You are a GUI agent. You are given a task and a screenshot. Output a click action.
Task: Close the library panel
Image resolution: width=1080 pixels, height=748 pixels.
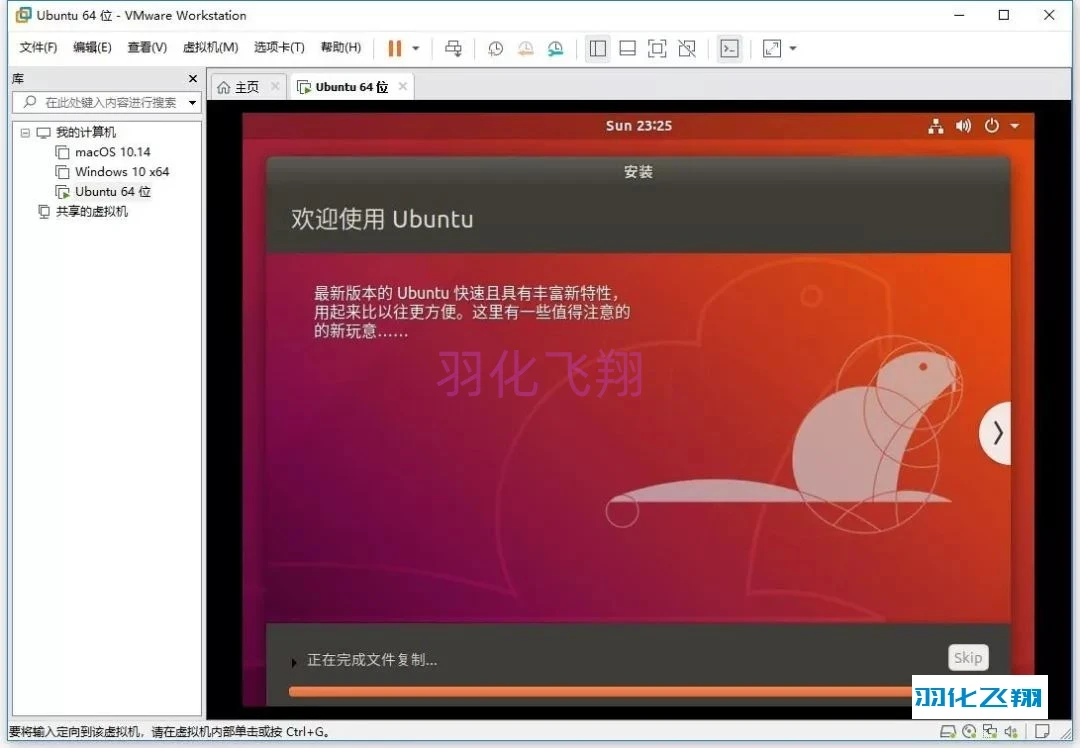click(x=193, y=79)
